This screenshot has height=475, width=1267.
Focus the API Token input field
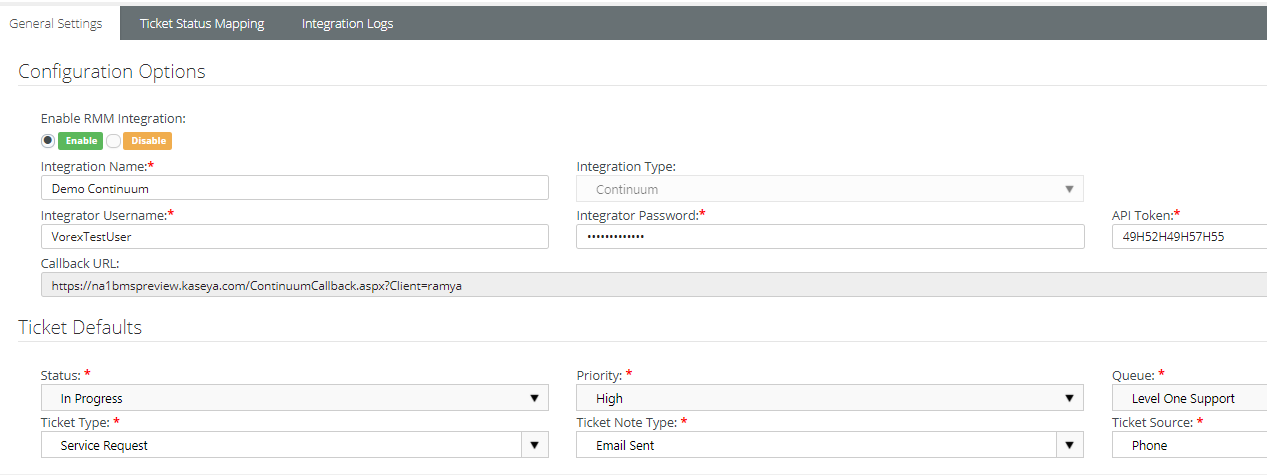pos(1188,237)
